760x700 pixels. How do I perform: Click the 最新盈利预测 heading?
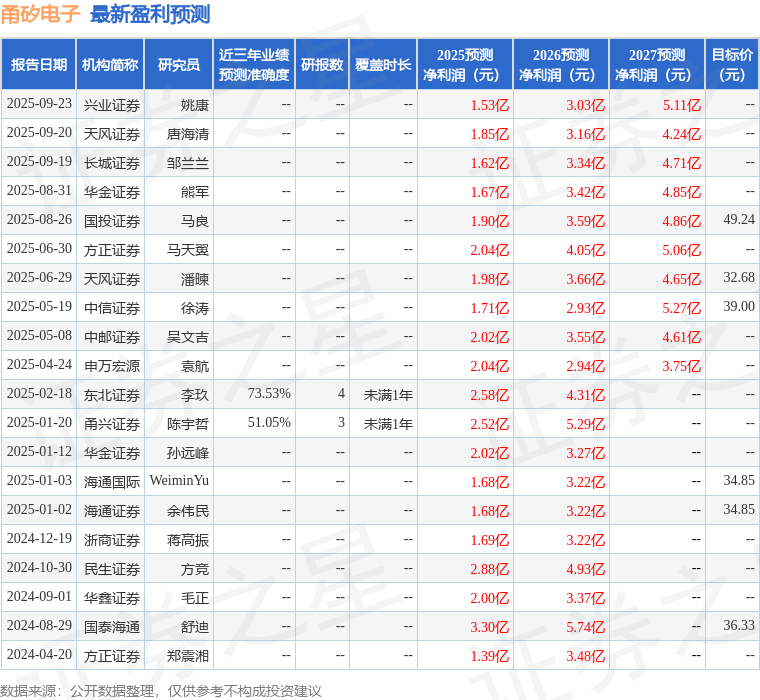[x=150, y=14]
